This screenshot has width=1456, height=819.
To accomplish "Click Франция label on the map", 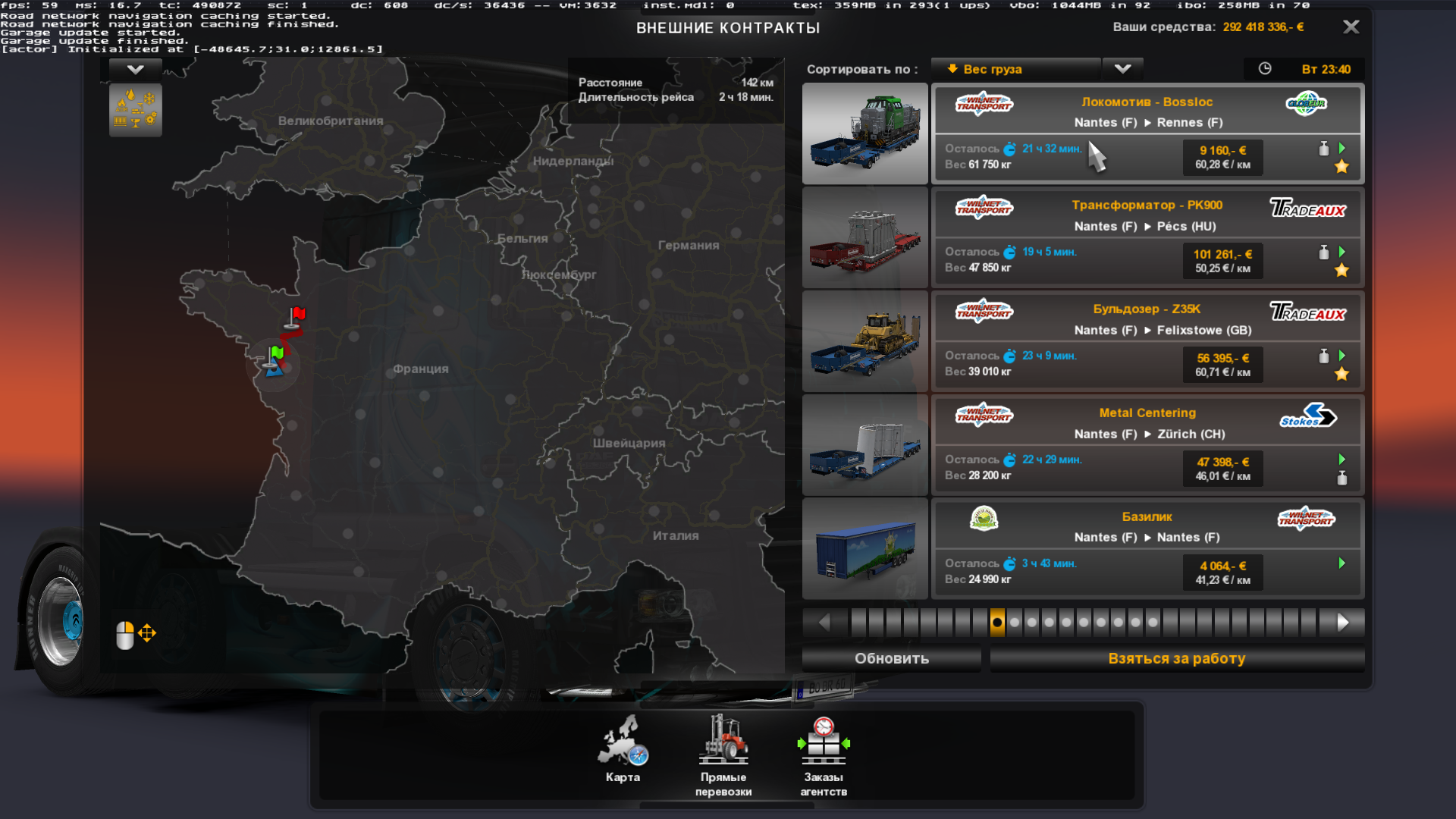I will (x=420, y=369).
